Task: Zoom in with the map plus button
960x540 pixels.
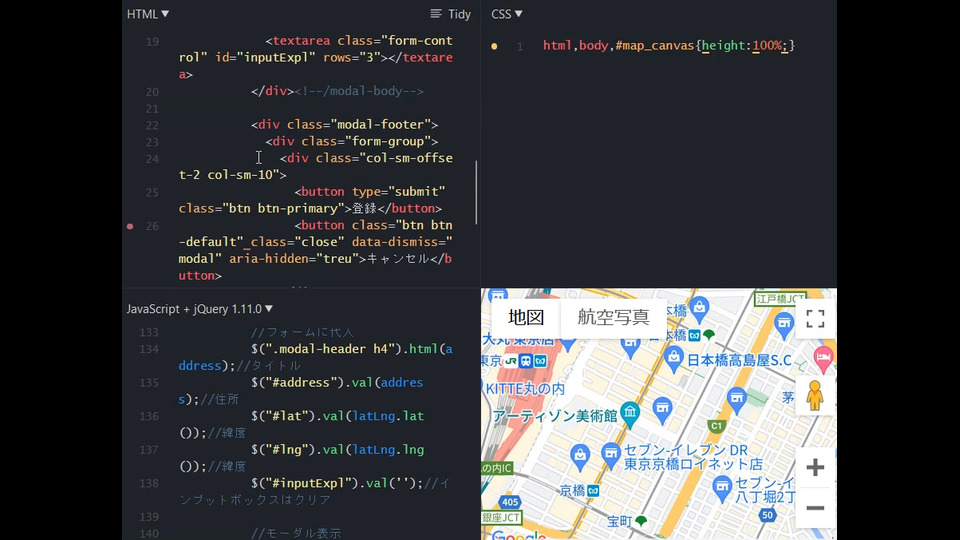Action: 815,468
